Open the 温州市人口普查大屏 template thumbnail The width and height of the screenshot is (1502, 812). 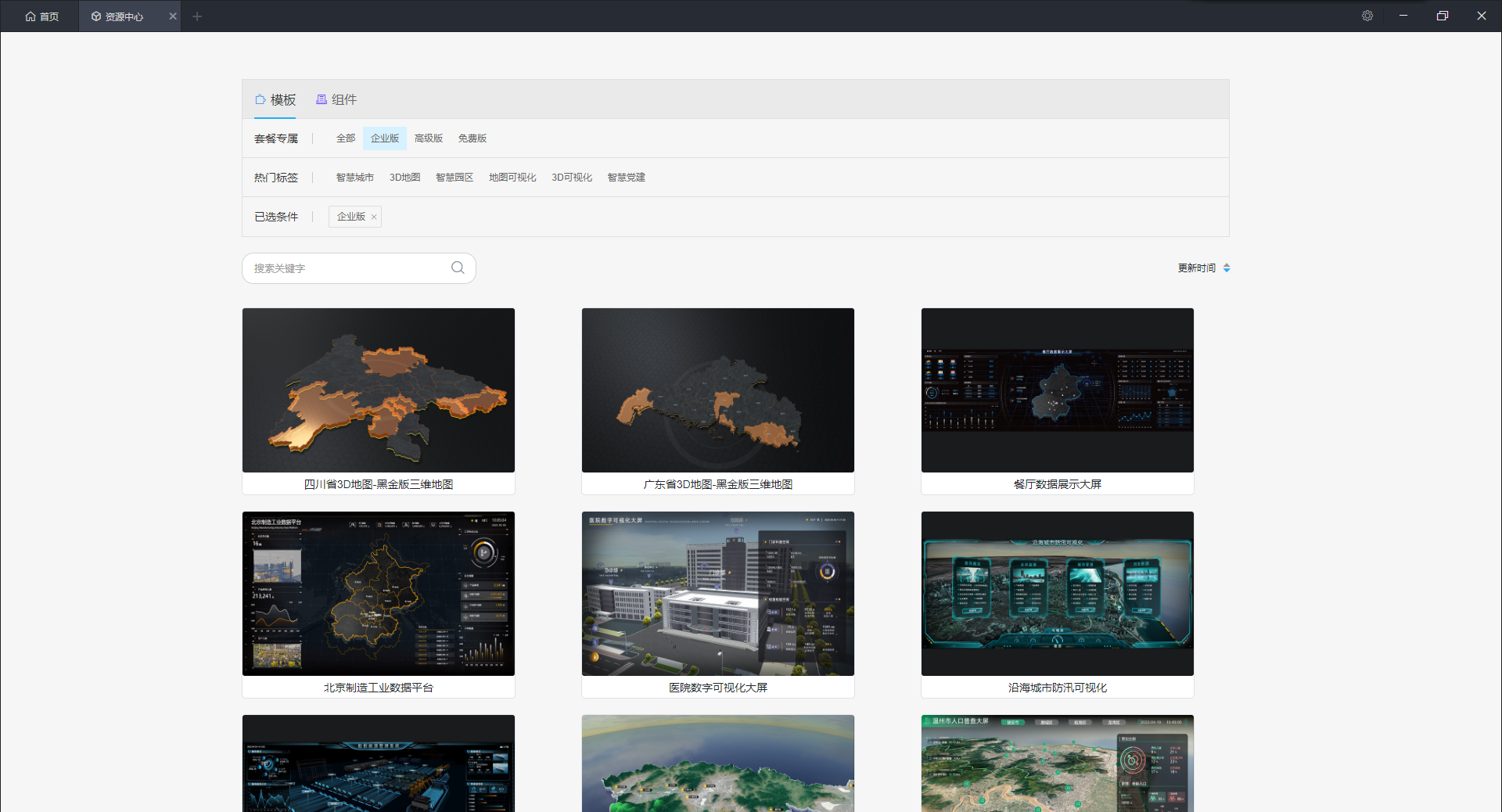point(1058,763)
